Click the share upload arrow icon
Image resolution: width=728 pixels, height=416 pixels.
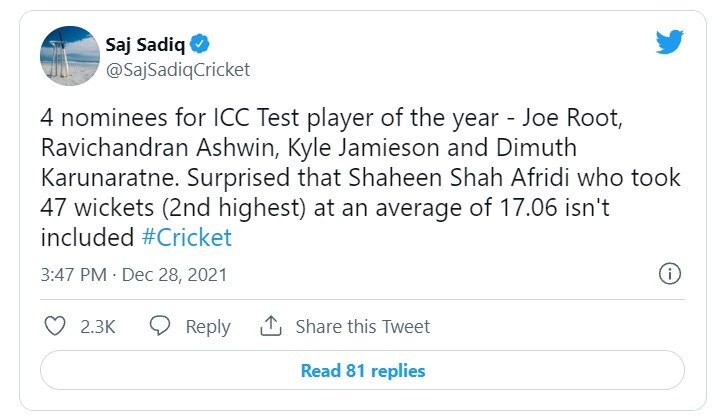[270, 326]
